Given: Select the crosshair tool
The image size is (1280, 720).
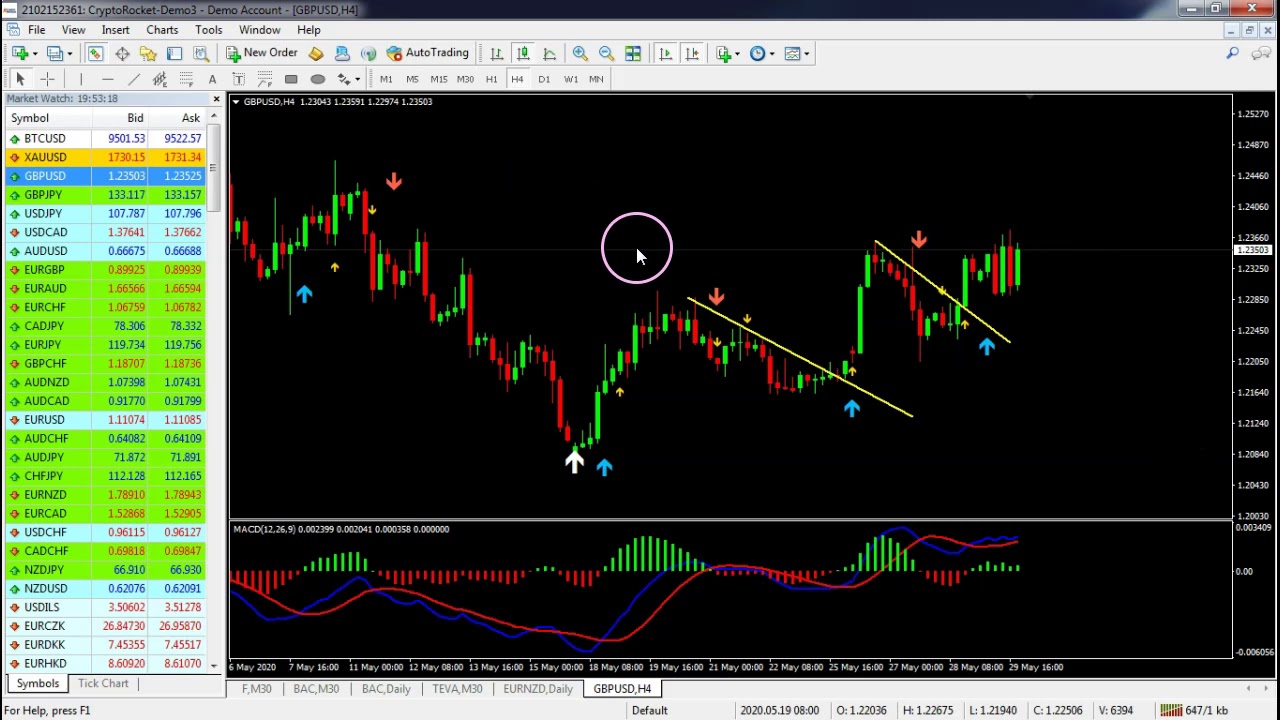Looking at the screenshot, I should 47,79.
